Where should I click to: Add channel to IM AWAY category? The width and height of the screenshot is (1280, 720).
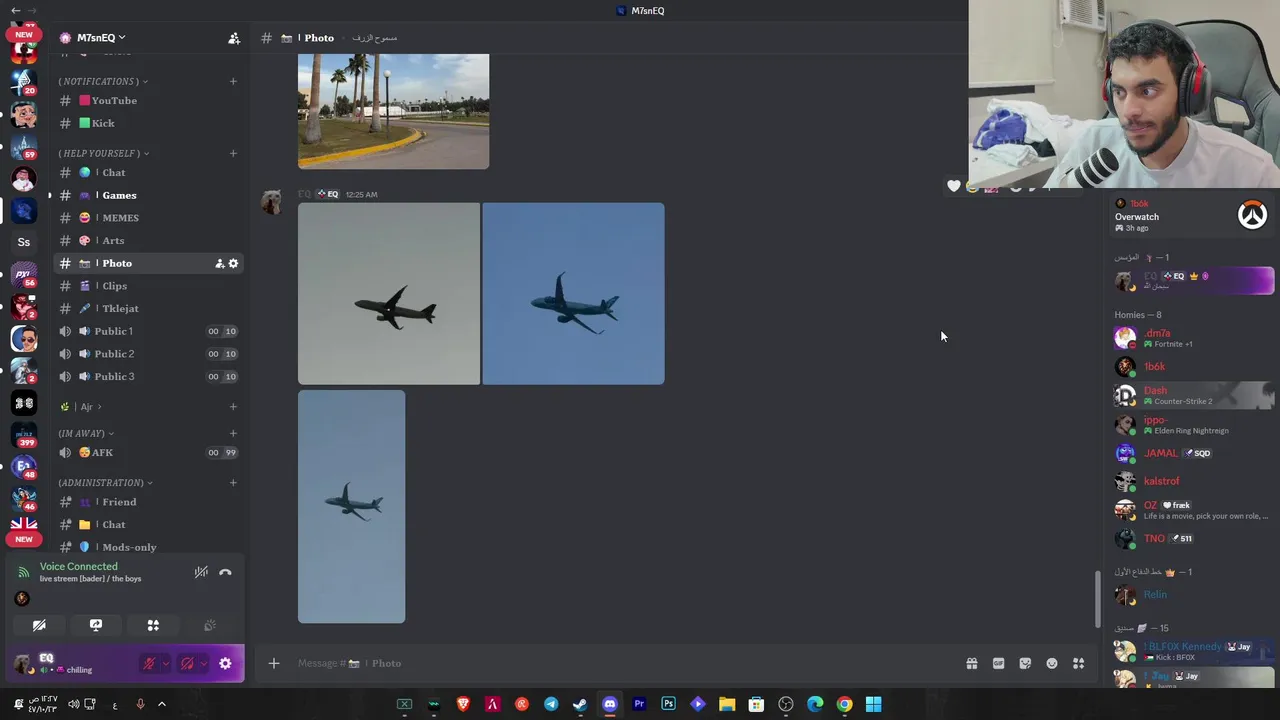point(233,433)
